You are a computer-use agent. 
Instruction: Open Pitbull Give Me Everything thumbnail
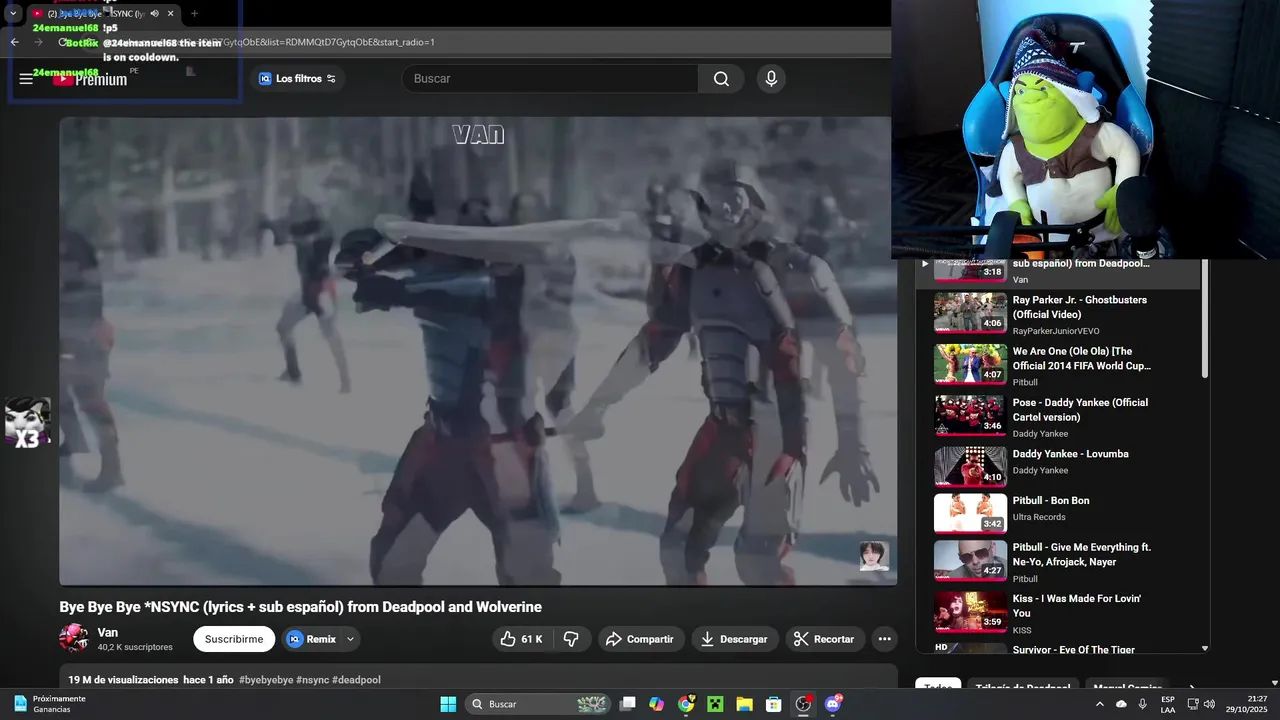coord(970,560)
